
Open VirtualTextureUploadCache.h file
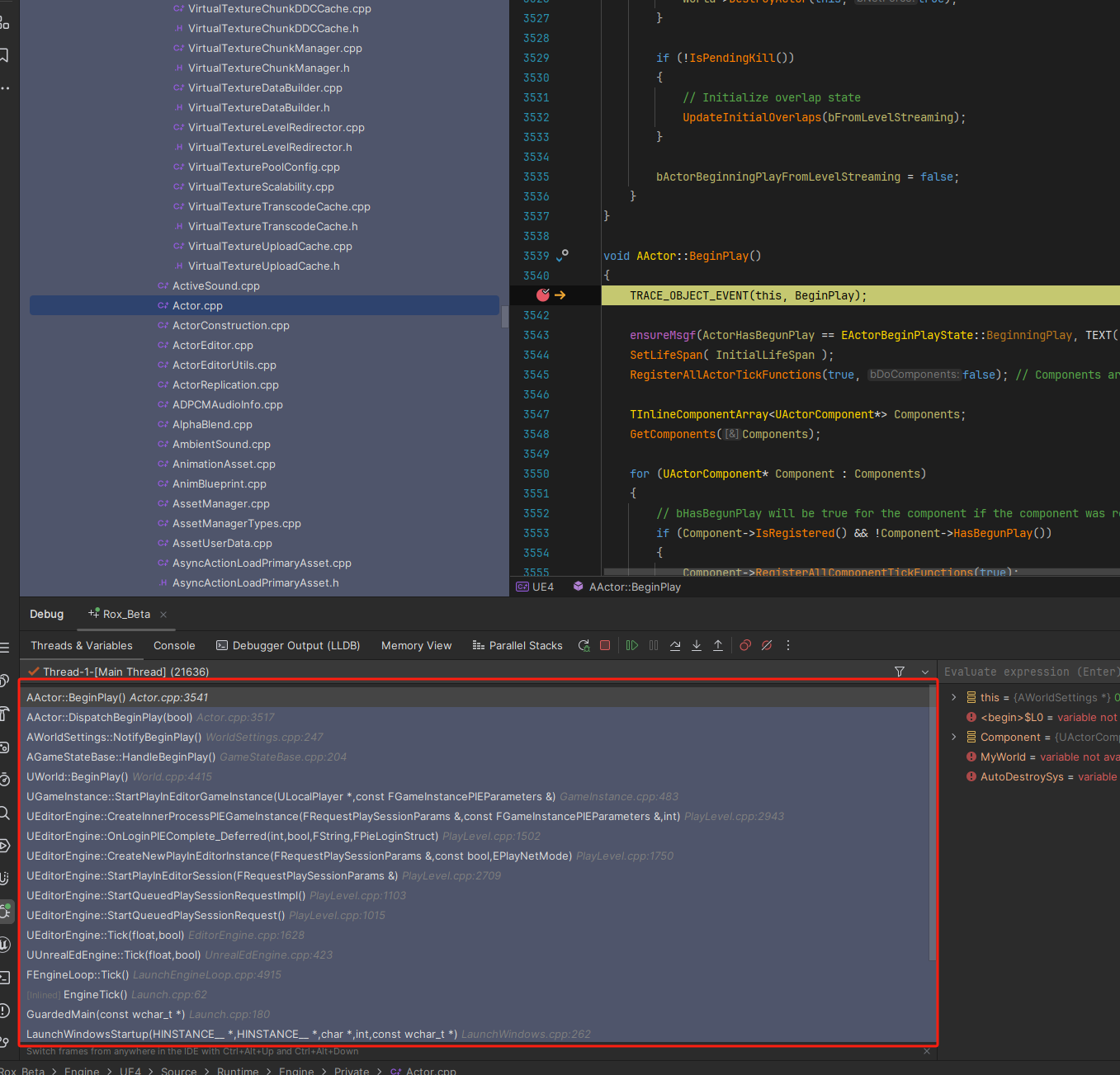pos(263,266)
